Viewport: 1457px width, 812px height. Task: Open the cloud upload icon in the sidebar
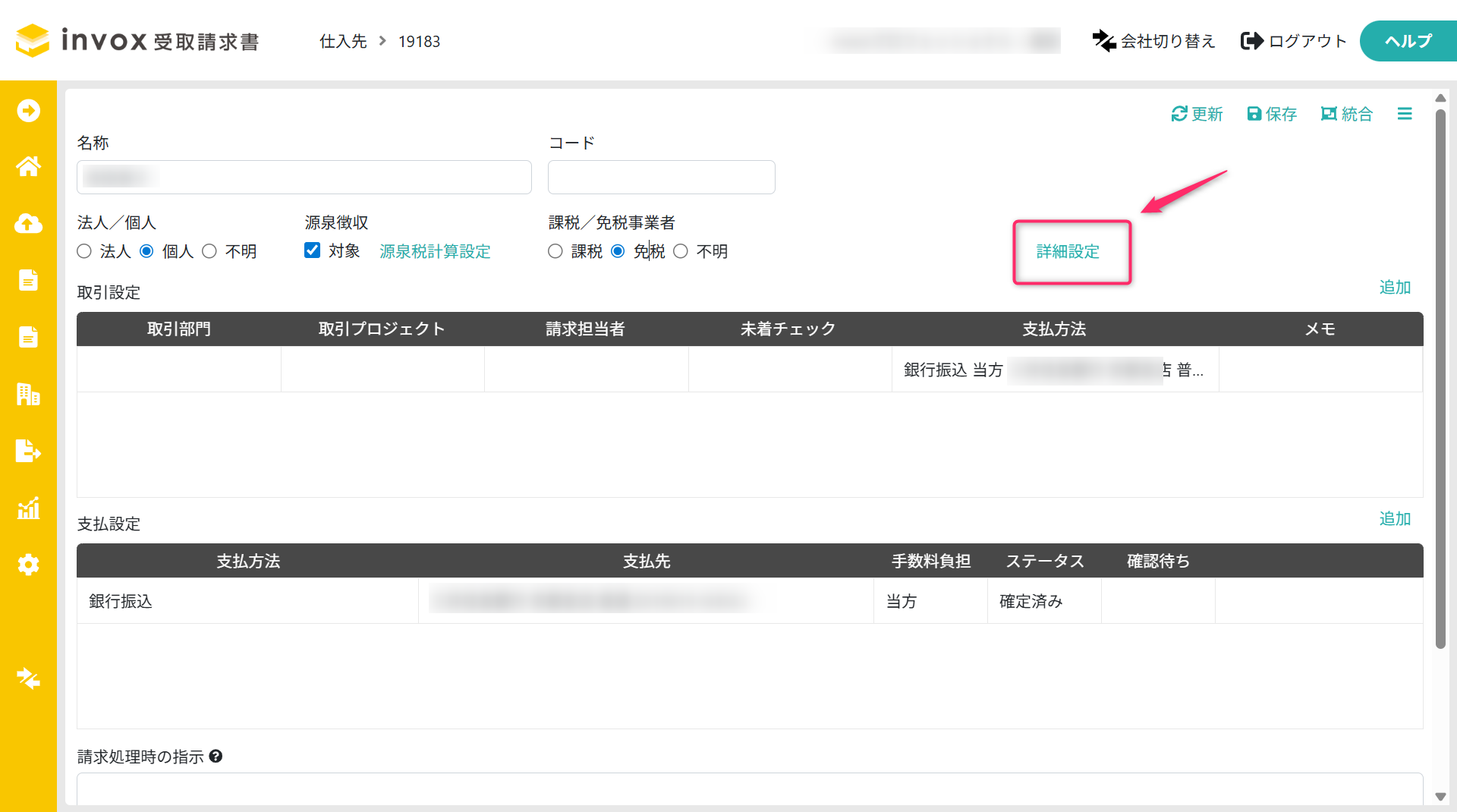coord(28,223)
